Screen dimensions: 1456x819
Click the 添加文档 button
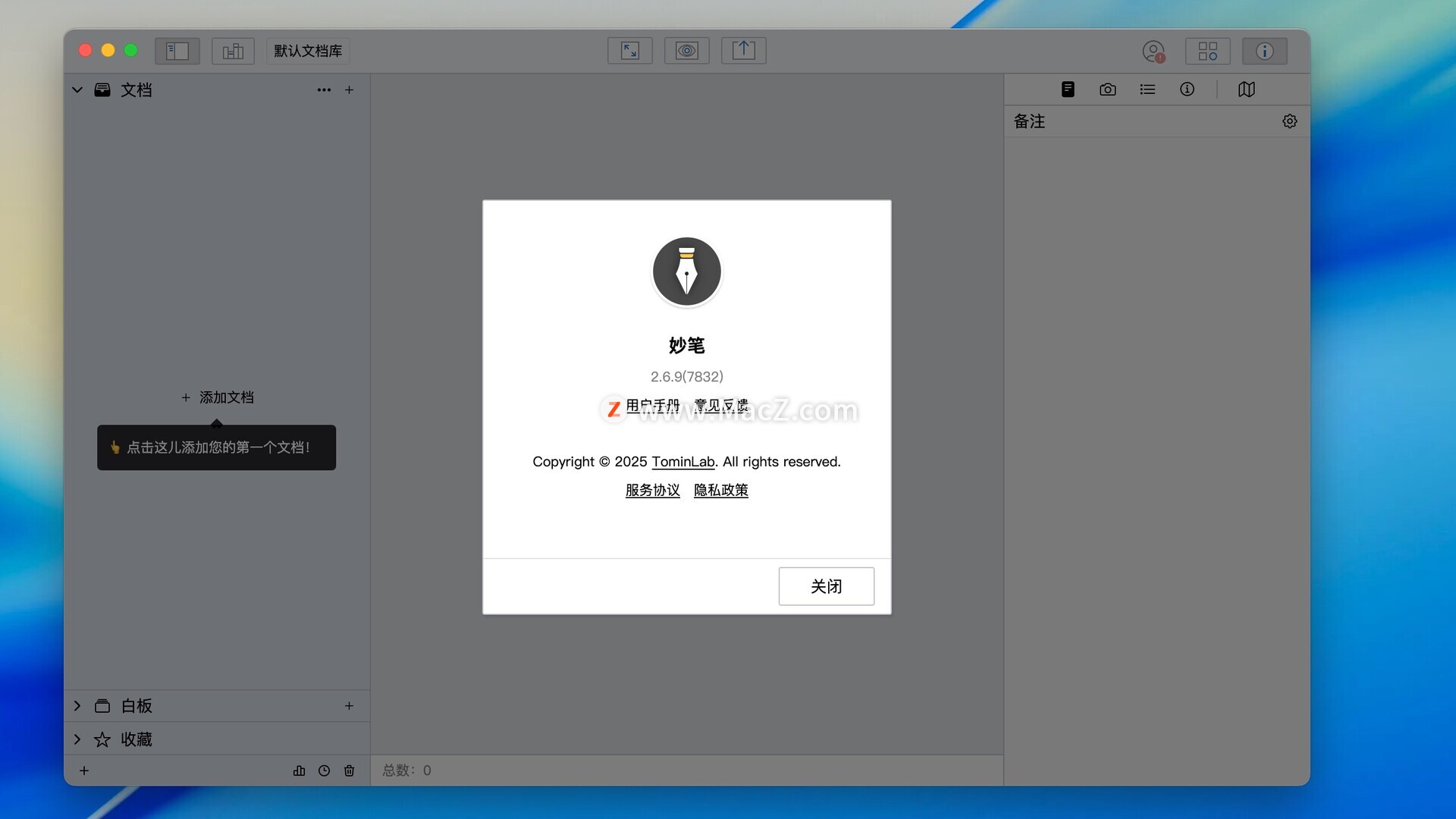click(218, 397)
